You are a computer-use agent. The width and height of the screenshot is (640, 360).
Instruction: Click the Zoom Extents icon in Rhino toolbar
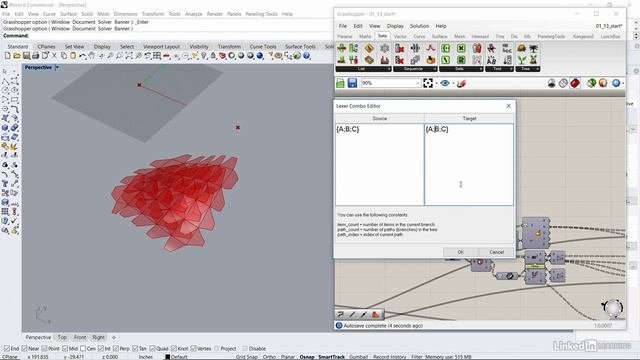point(129,56)
